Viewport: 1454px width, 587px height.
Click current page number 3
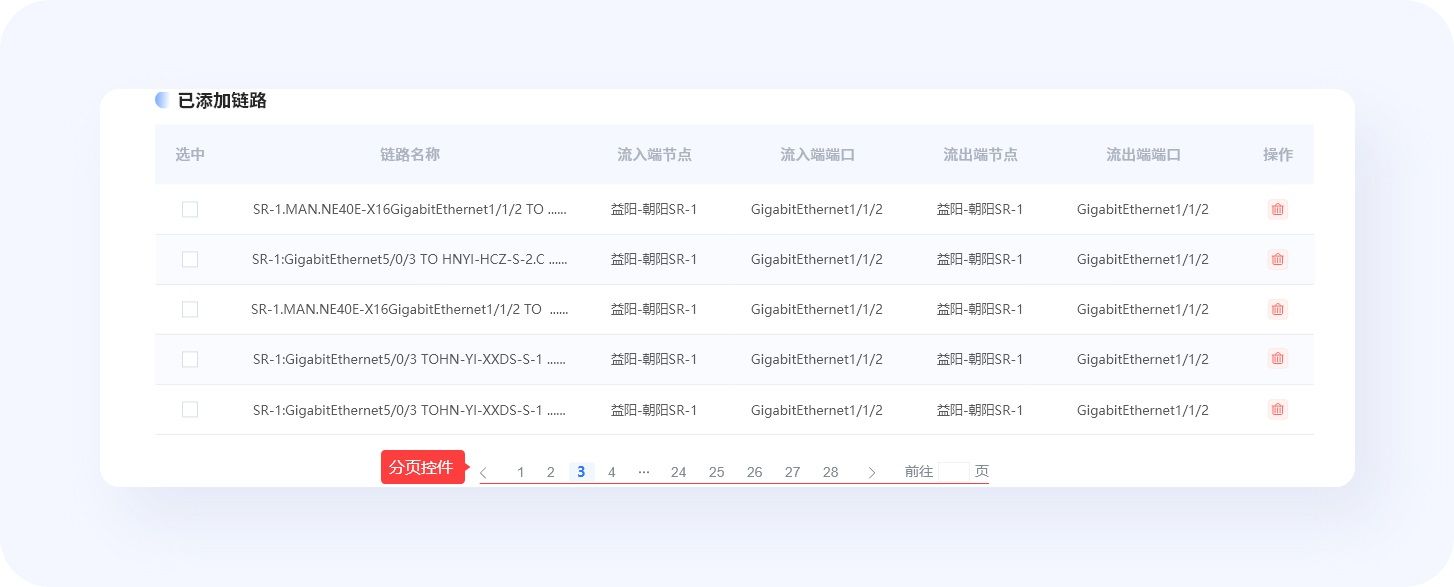581,472
